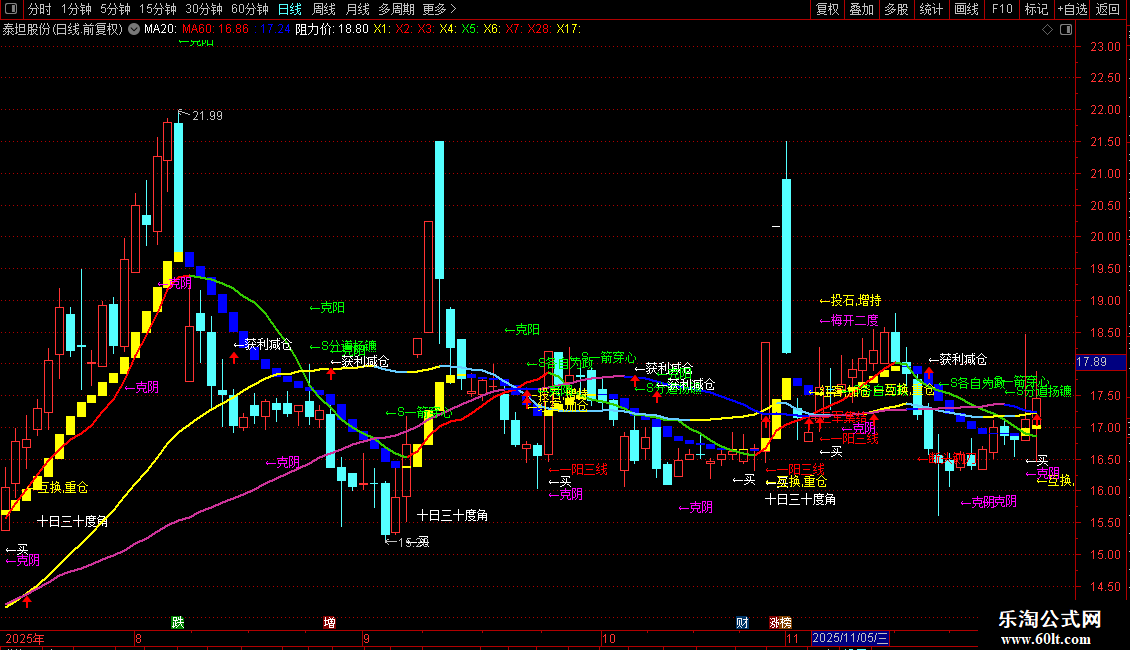Switch to 月线 monthly chart
1130x650 pixels.
(x=357, y=9)
